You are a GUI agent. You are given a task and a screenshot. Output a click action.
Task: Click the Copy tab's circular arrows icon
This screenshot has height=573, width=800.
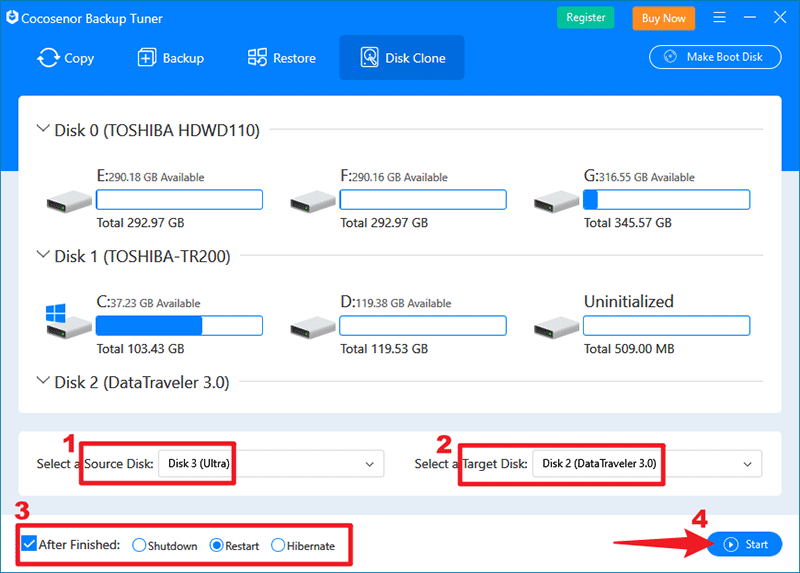[48, 58]
